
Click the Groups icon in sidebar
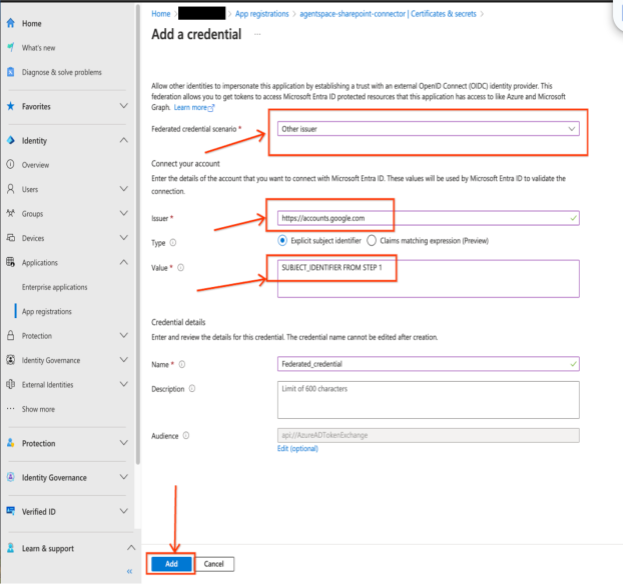pyautogui.click(x=10, y=214)
